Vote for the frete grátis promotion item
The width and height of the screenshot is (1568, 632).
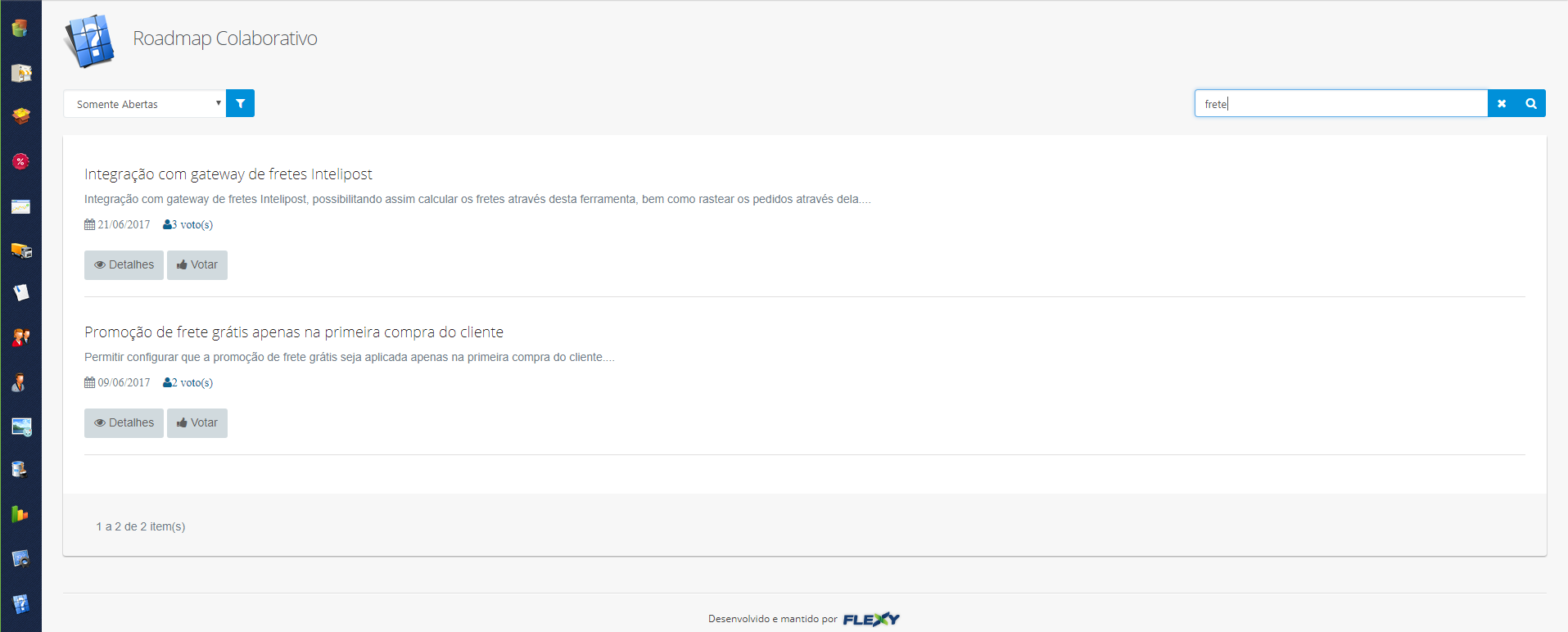click(x=197, y=423)
